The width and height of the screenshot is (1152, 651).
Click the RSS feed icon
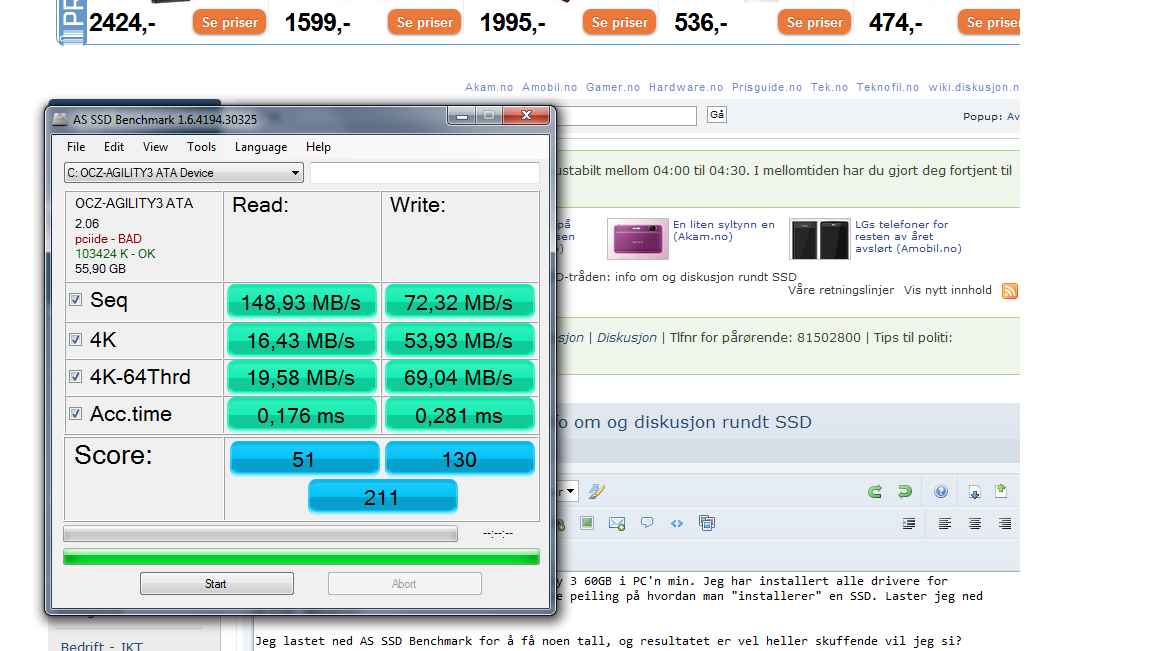1009,291
